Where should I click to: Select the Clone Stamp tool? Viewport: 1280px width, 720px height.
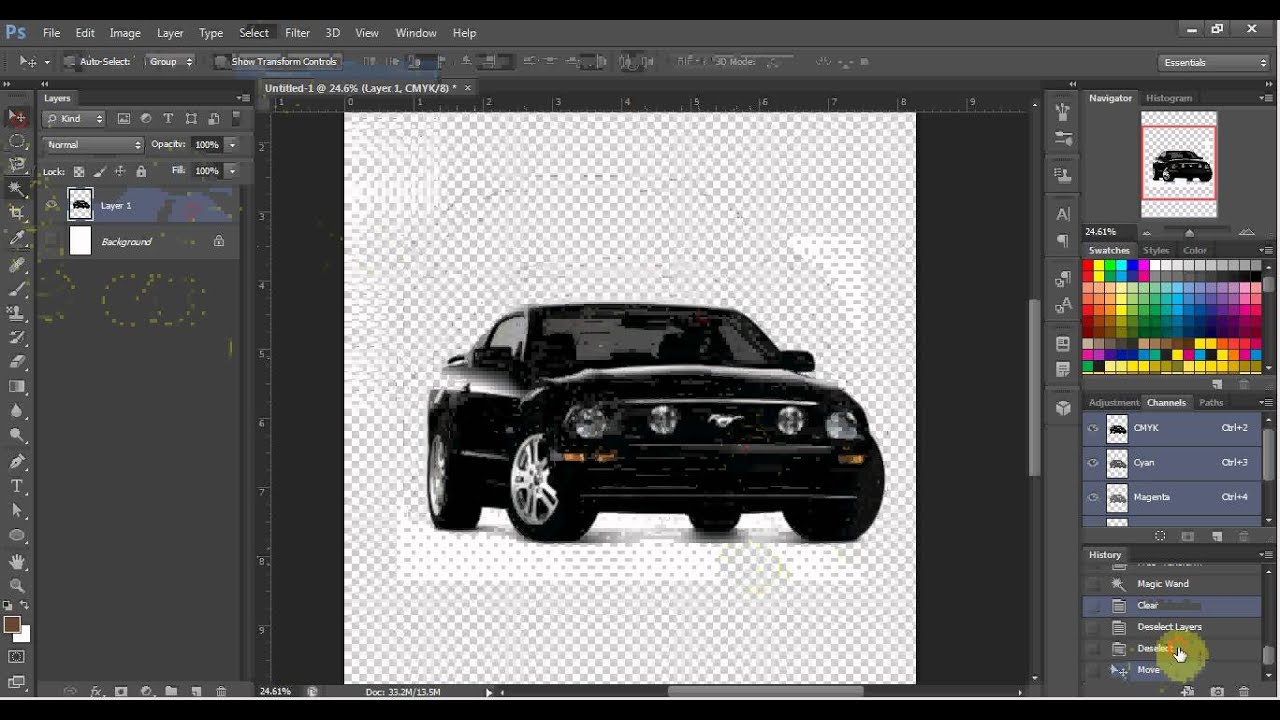17,313
